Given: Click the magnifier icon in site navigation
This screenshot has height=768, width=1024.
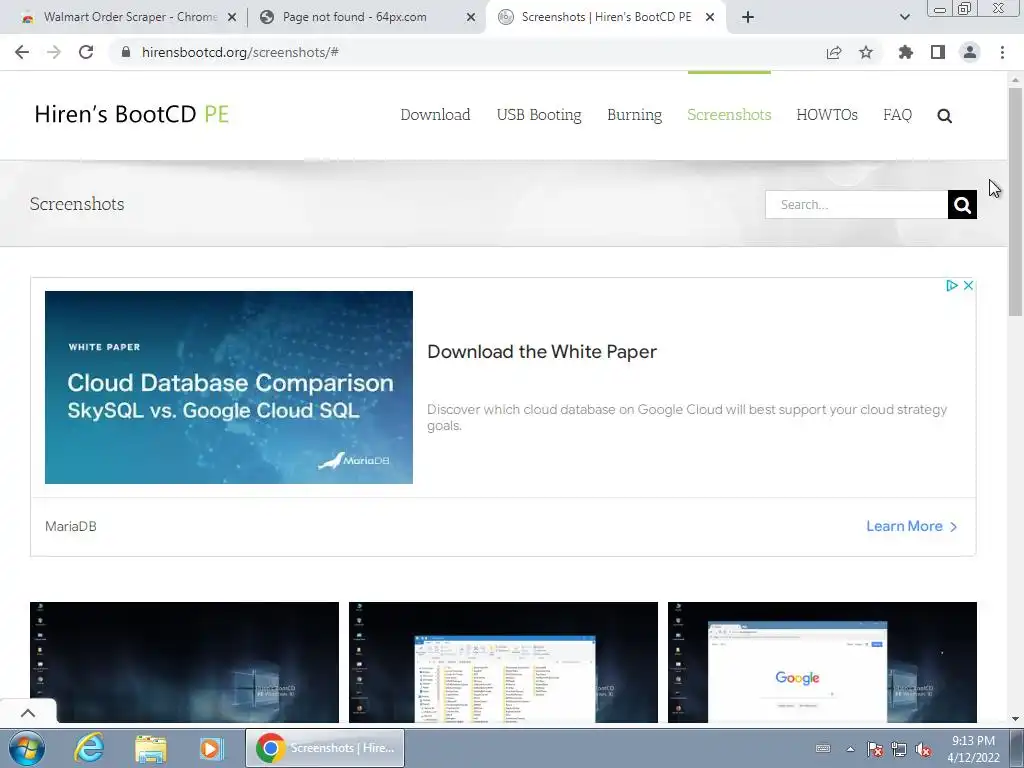Looking at the screenshot, I should 944,116.
